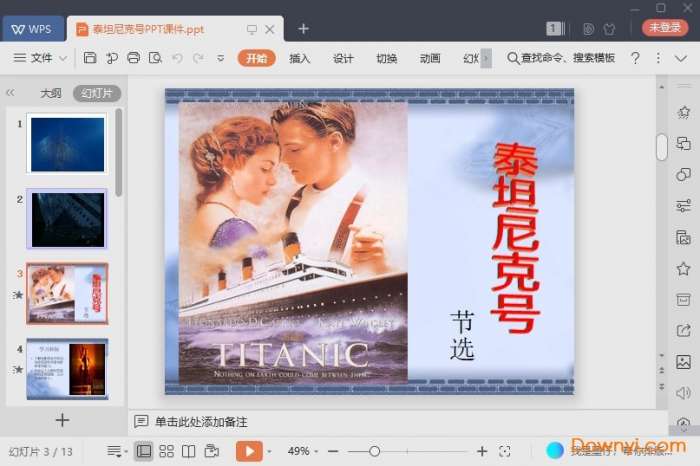Click animation star marker beside slide 4

click(18, 370)
